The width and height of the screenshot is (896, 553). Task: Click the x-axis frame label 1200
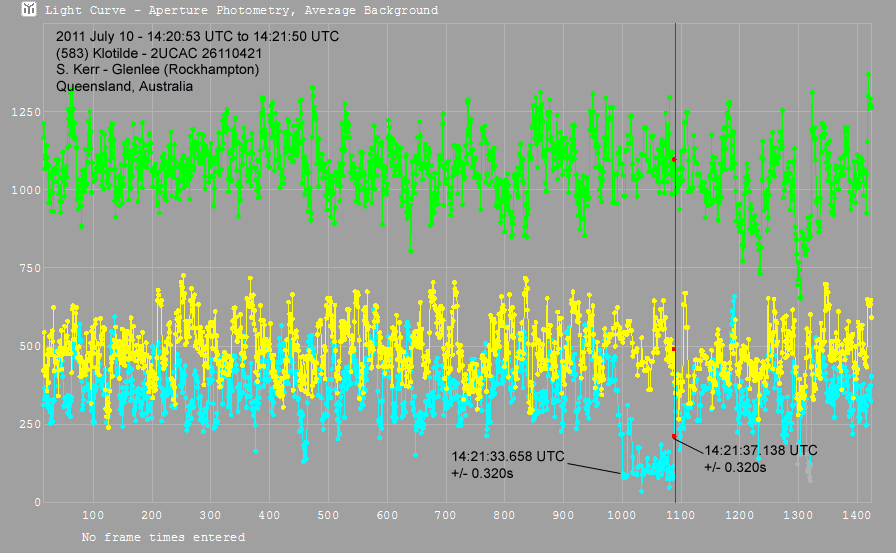[739, 515]
